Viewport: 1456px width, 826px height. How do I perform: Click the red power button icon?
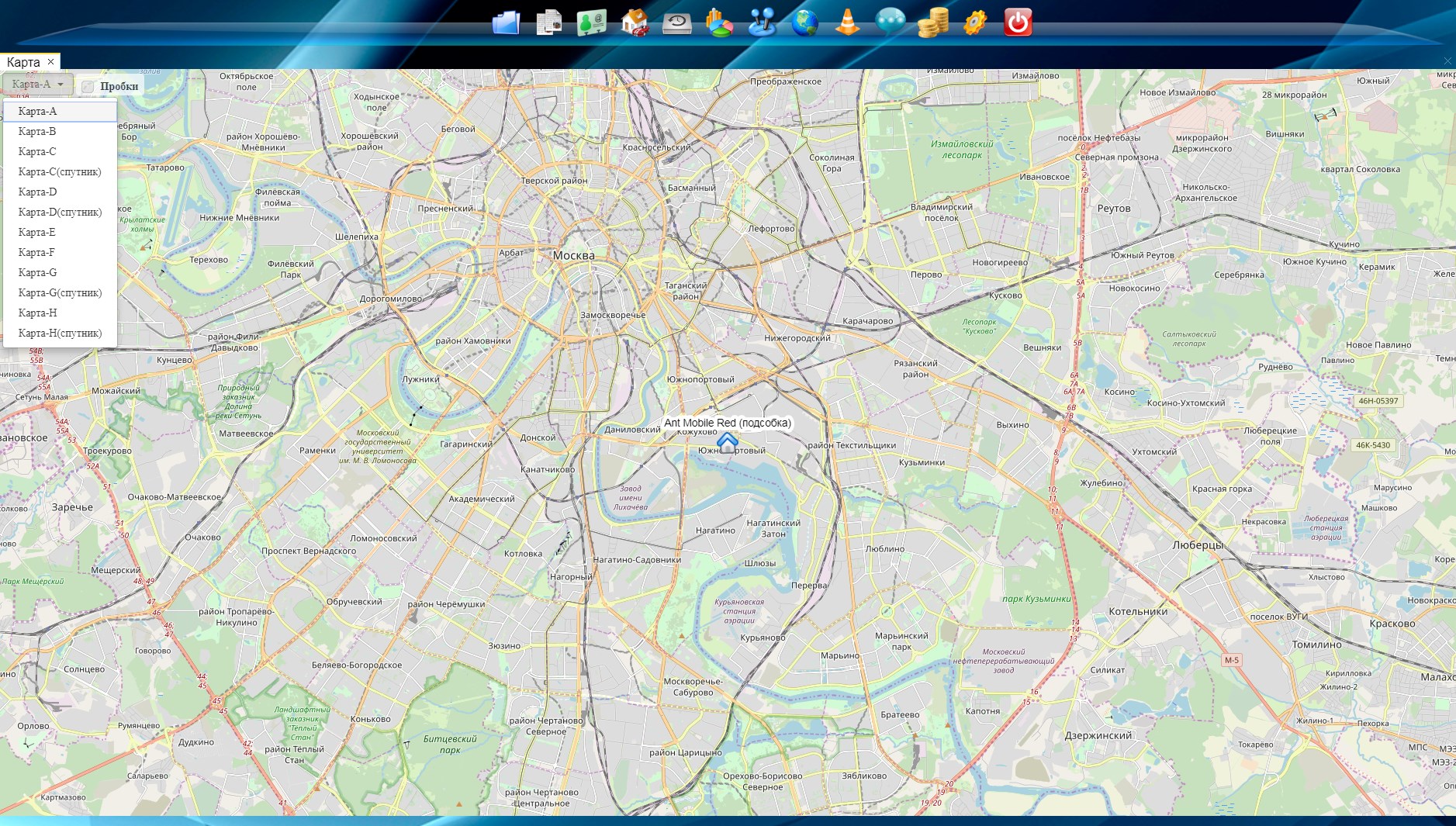click(1018, 22)
